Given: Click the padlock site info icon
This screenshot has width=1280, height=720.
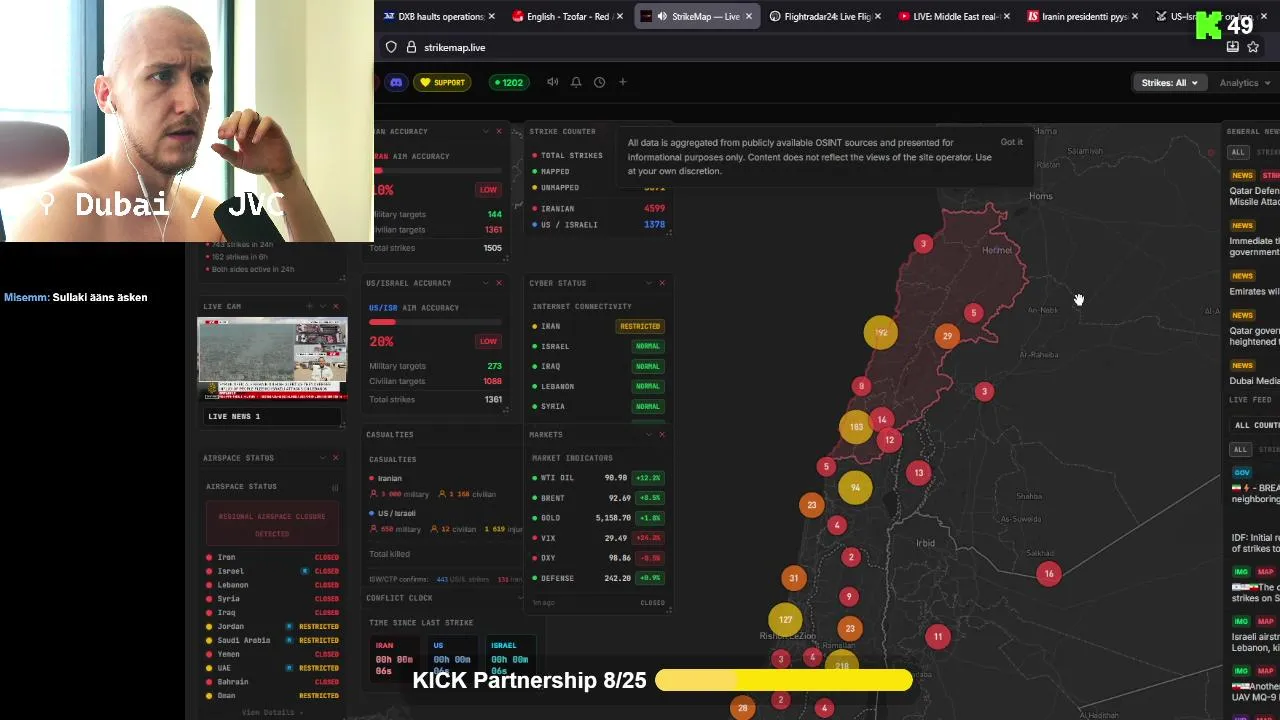Looking at the screenshot, I should click(x=410, y=47).
